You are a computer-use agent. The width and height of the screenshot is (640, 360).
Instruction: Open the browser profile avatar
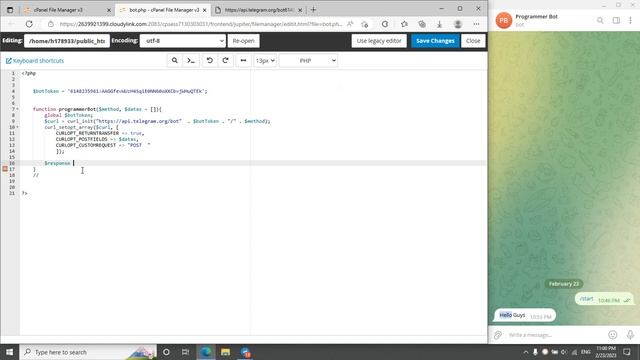point(458,24)
